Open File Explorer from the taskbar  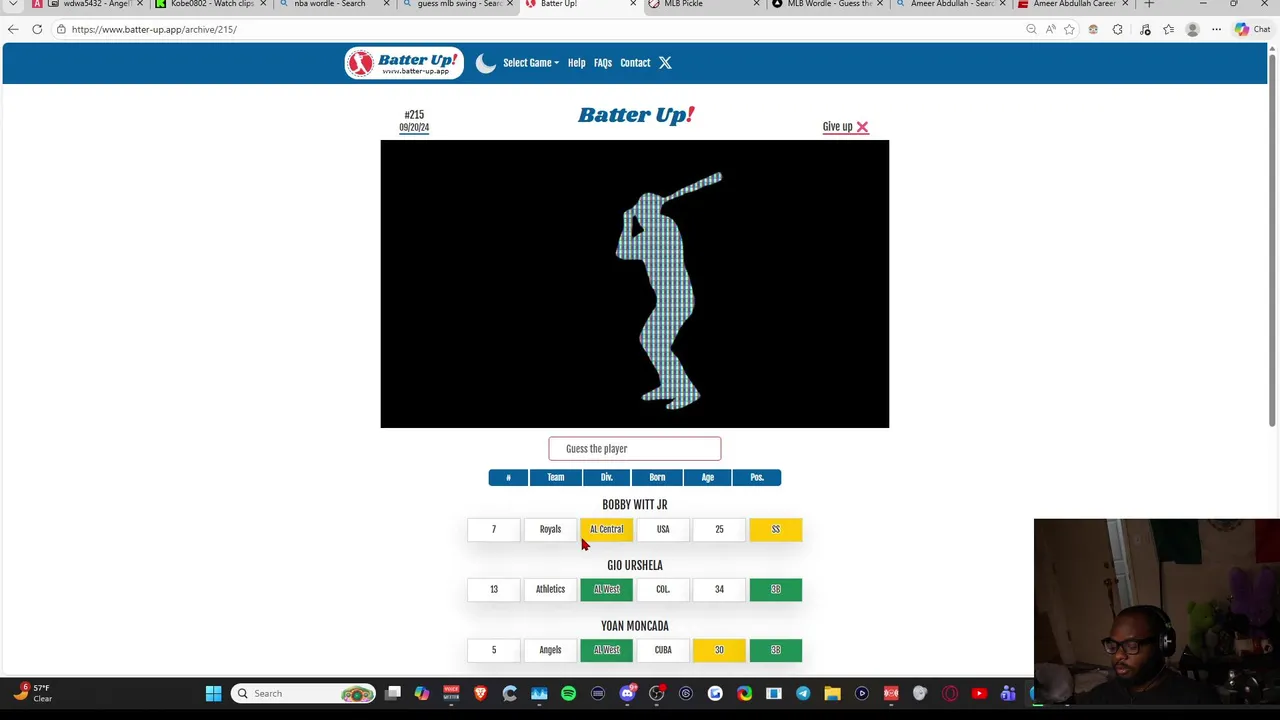click(x=832, y=694)
